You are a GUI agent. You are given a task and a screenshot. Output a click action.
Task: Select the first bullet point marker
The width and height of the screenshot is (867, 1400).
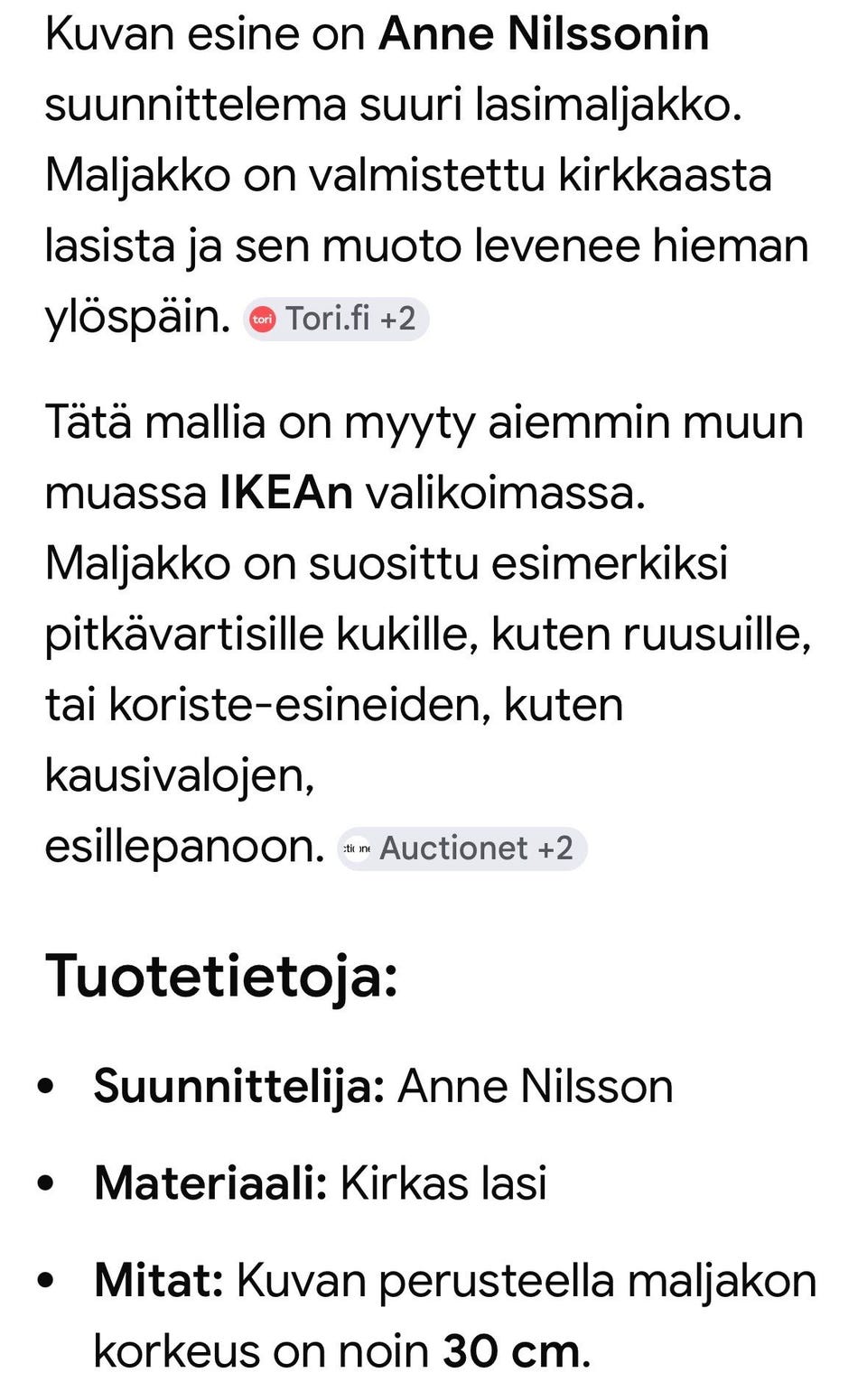coord(46,1086)
